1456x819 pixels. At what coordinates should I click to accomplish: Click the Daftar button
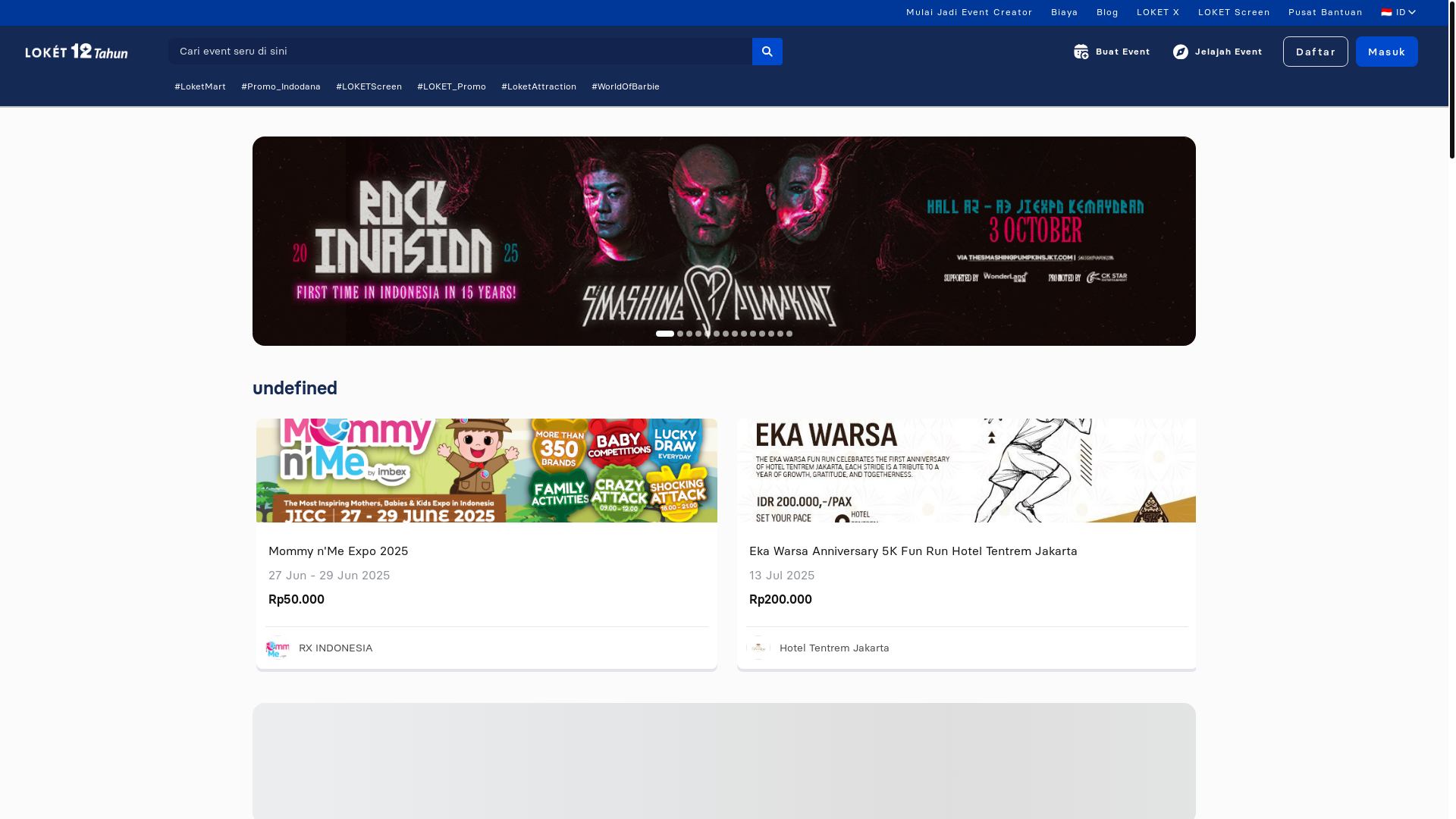click(1316, 52)
